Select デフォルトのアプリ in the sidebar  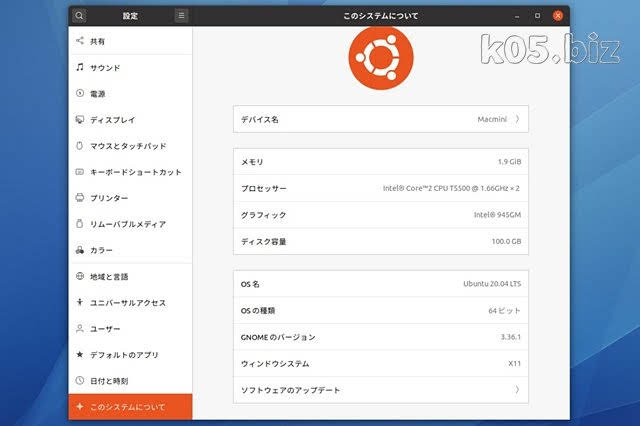pos(130,355)
